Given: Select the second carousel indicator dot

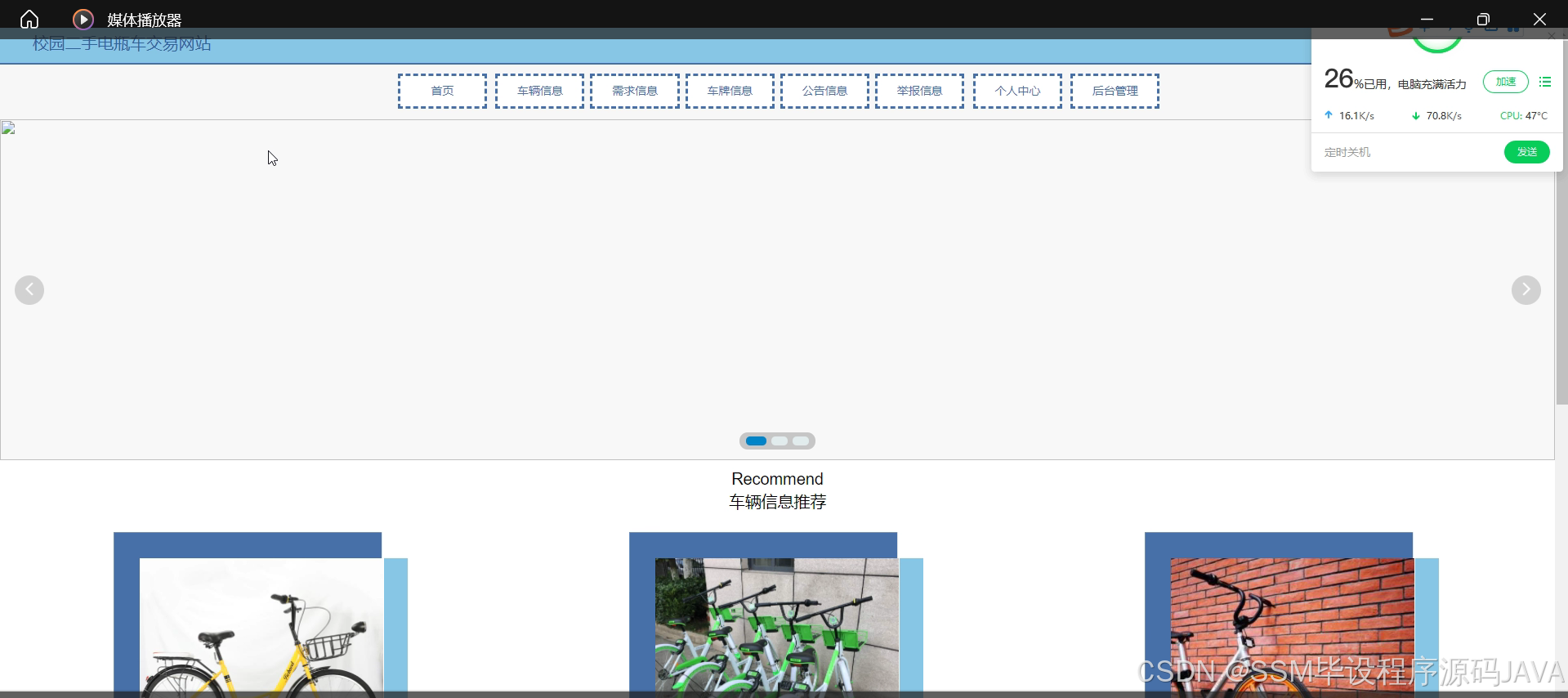Looking at the screenshot, I should point(780,441).
